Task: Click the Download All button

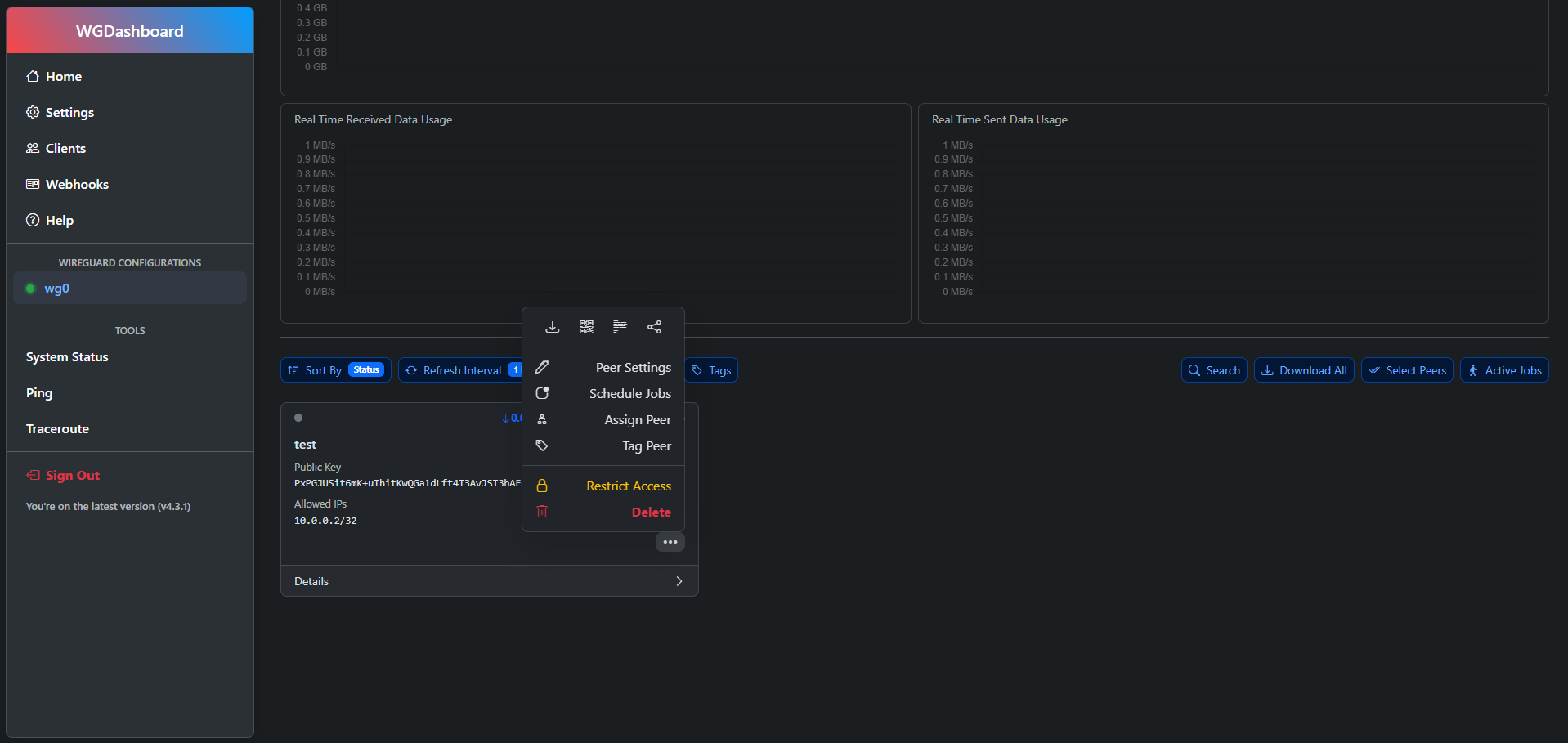Action: coord(1304,370)
